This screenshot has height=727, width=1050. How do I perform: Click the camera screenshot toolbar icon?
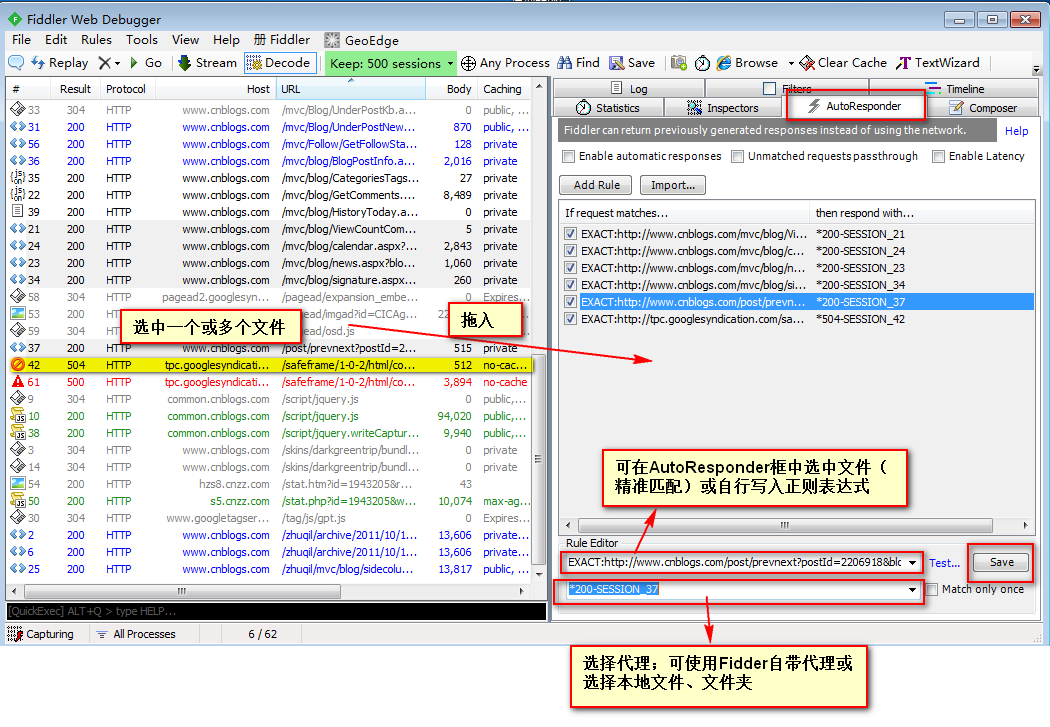coord(678,63)
